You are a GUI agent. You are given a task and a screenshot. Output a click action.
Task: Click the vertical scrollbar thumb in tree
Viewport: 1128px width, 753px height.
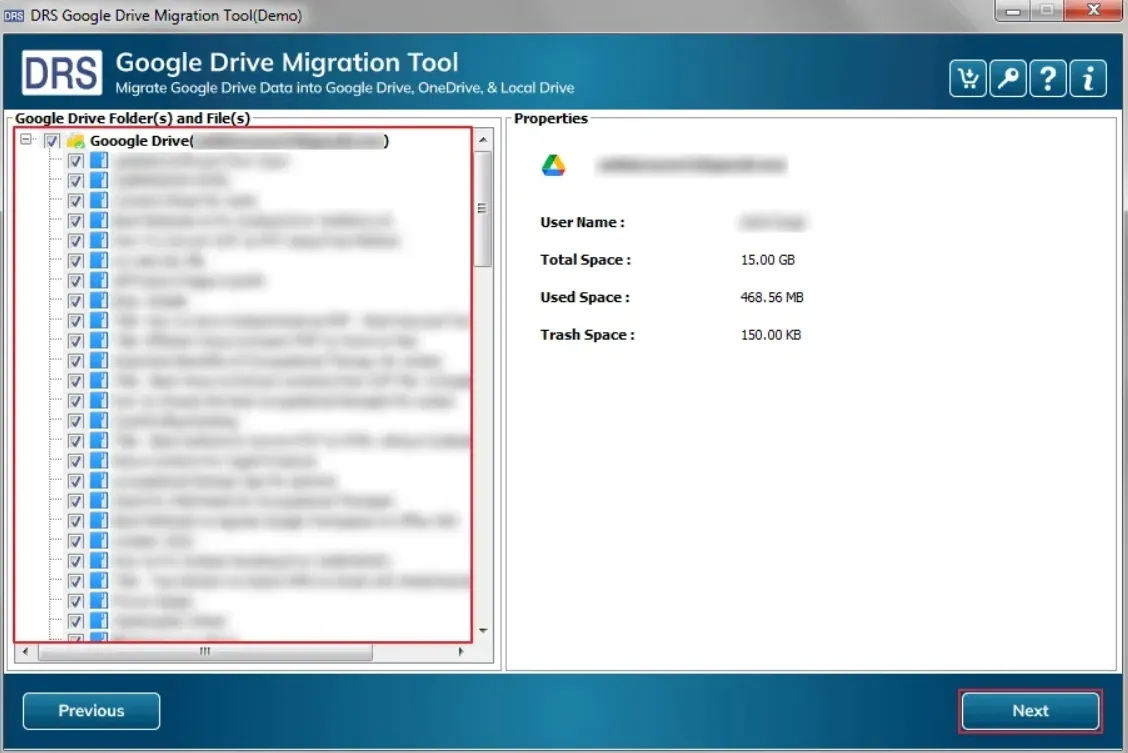pyautogui.click(x=483, y=208)
